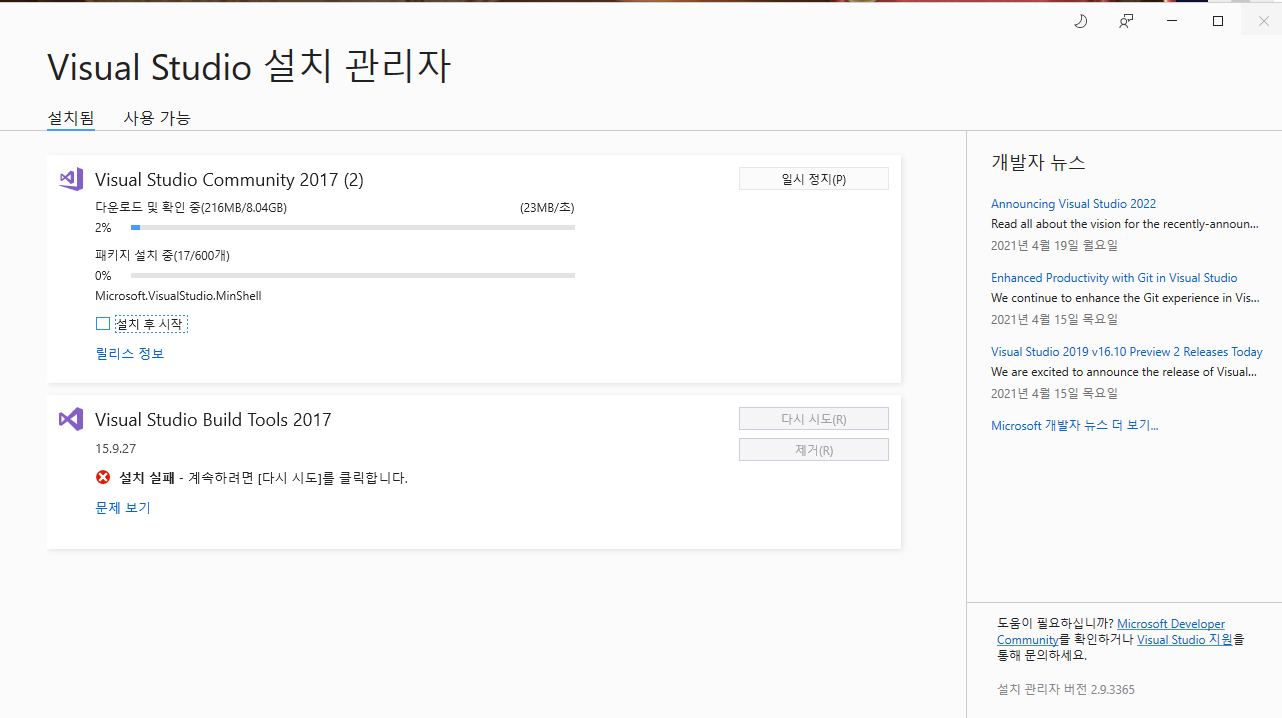The image size is (1282, 718).
Task: Click the download progress bar at 2%
Action: click(353, 228)
